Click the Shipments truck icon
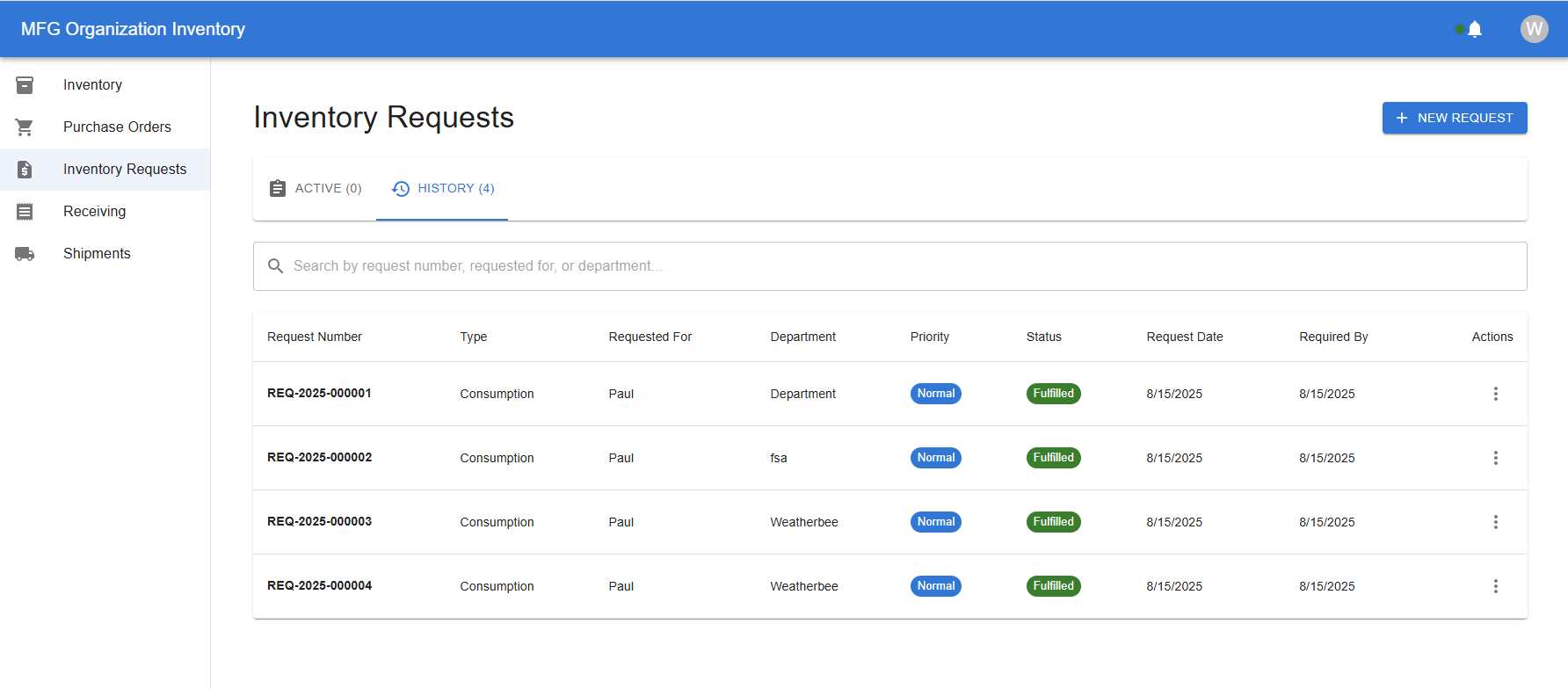 point(25,254)
